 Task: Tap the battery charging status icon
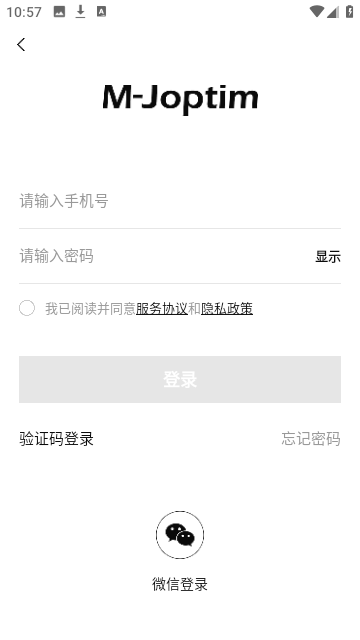coord(349,11)
